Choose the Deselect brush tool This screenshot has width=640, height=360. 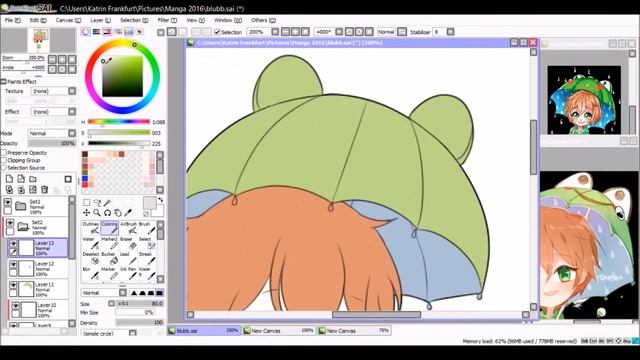pyautogui.click(x=91, y=258)
